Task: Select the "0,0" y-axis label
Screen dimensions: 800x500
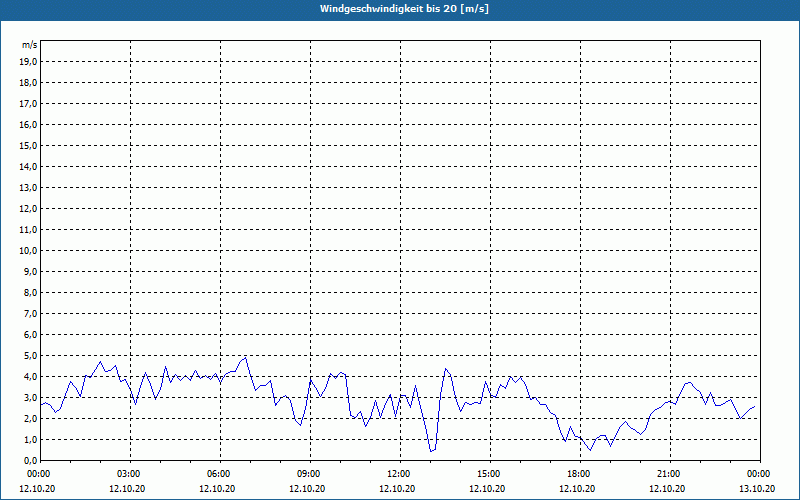Action: [x=30, y=461]
